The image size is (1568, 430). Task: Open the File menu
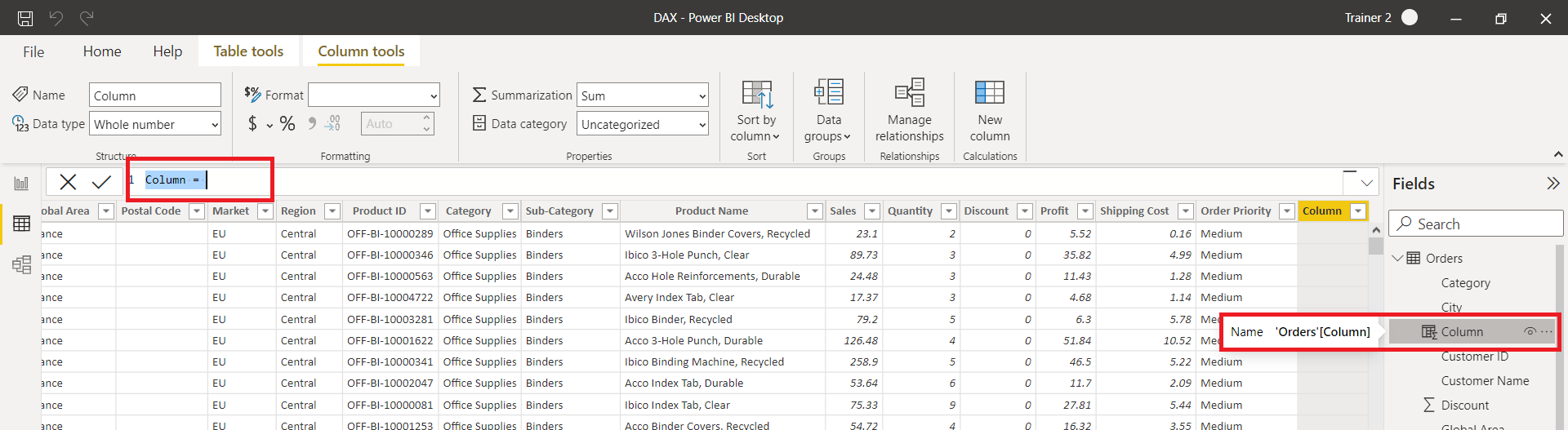(x=33, y=51)
